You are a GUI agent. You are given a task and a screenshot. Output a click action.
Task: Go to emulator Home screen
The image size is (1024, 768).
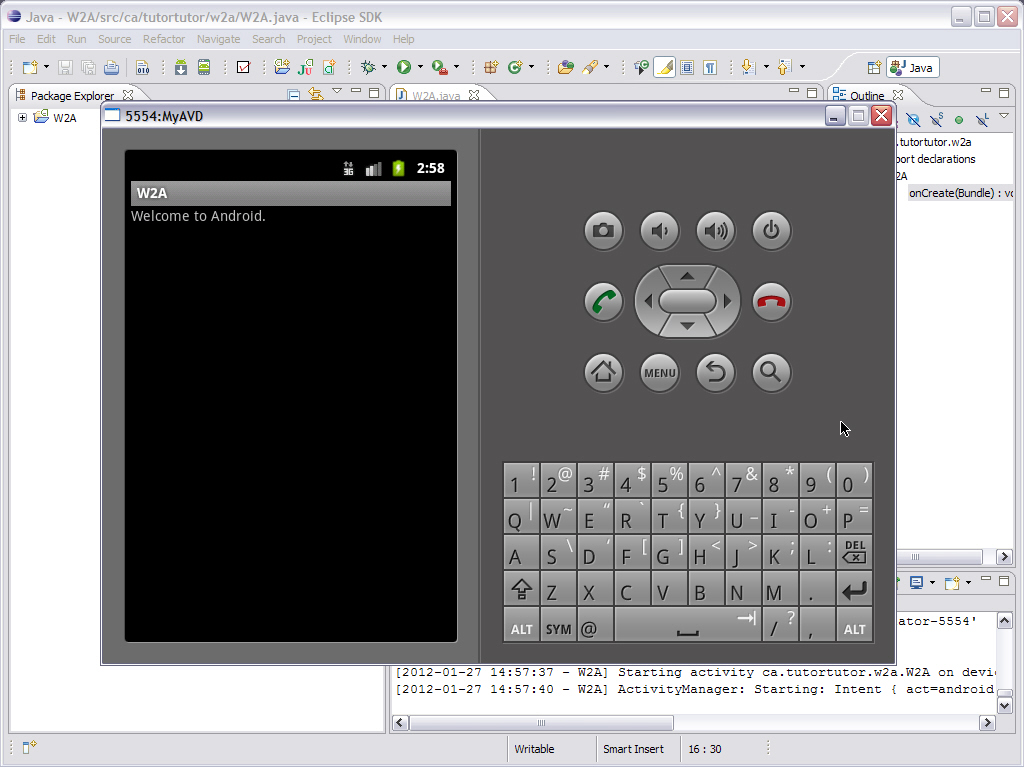pos(603,373)
